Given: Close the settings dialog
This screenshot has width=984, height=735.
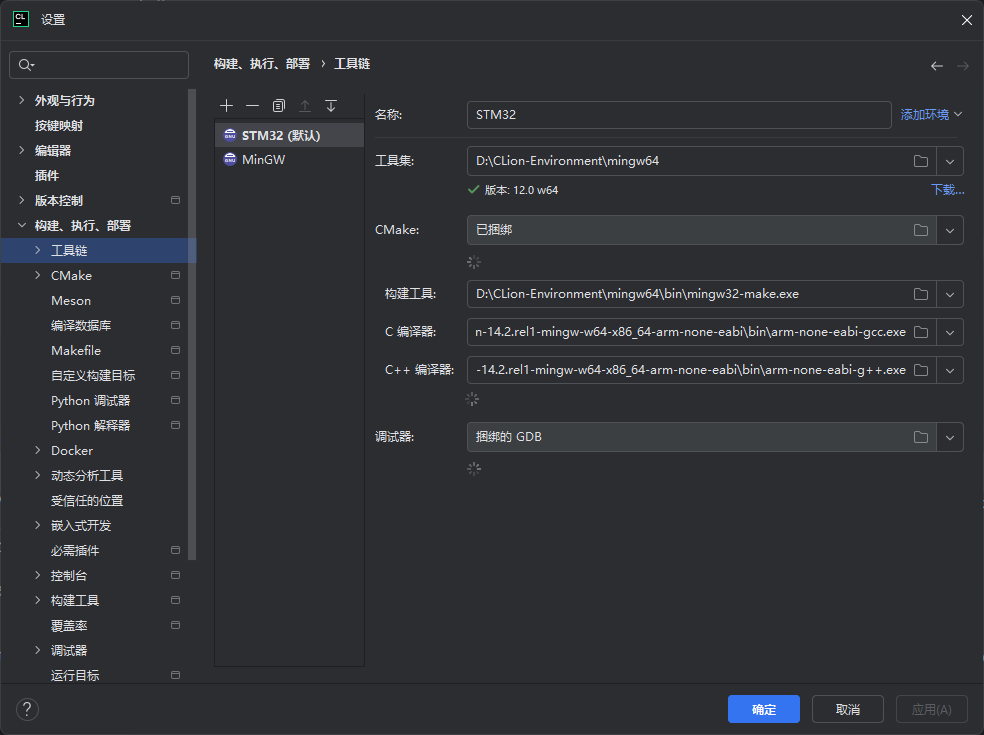Looking at the screenshot, I should click(966, 20).
